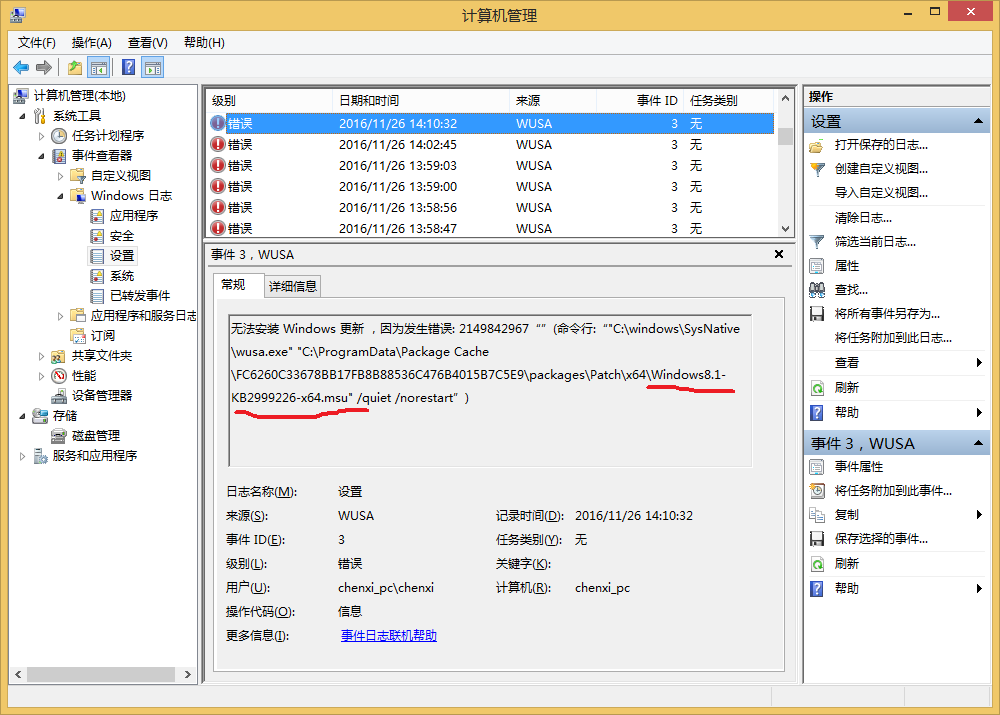Click Create Custom View (创建自定义视图) action
Image resolution: width=1000 pixels, height=715 pixels.
click(881, 168)
